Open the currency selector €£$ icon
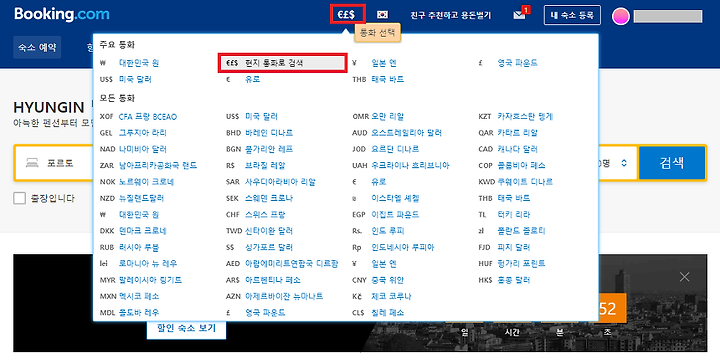 point(346,15)
